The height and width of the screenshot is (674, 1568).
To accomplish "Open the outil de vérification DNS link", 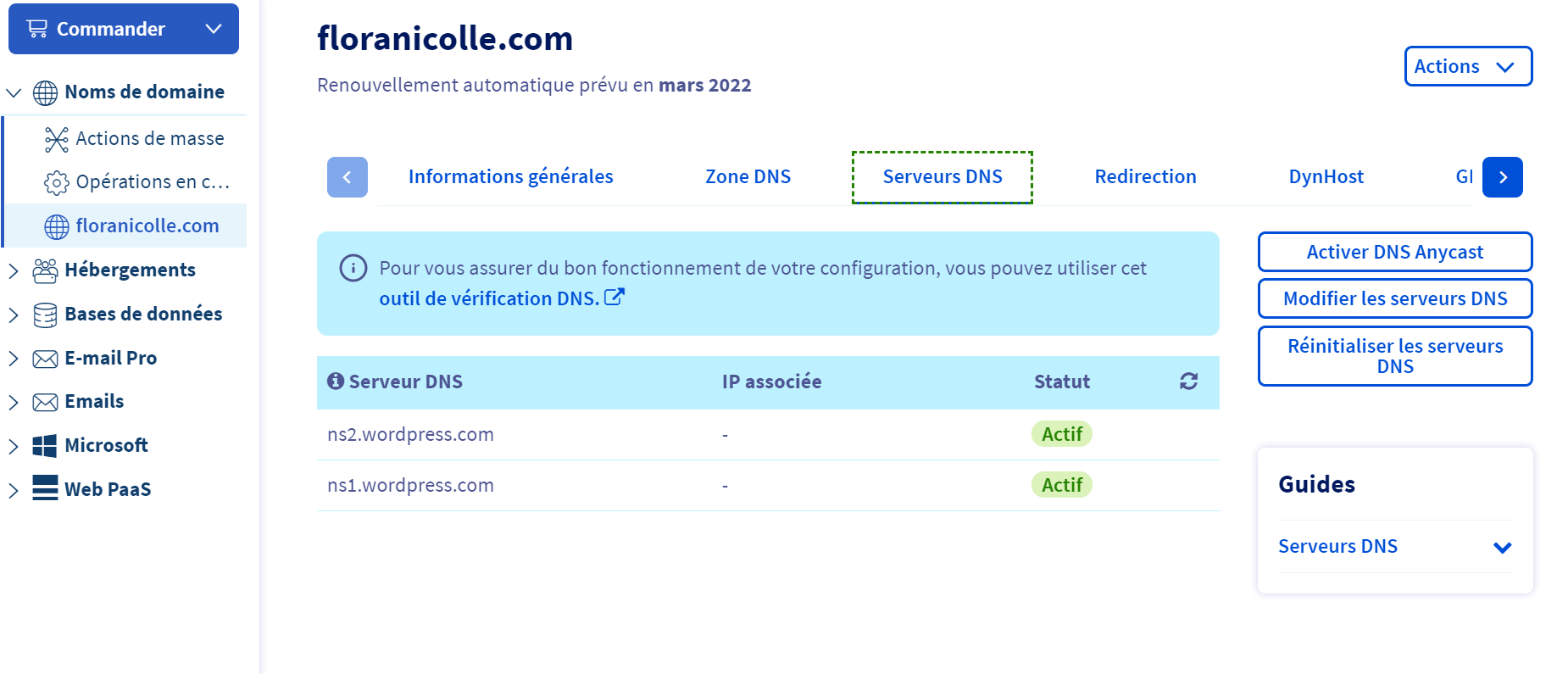I will click(489, 298).
